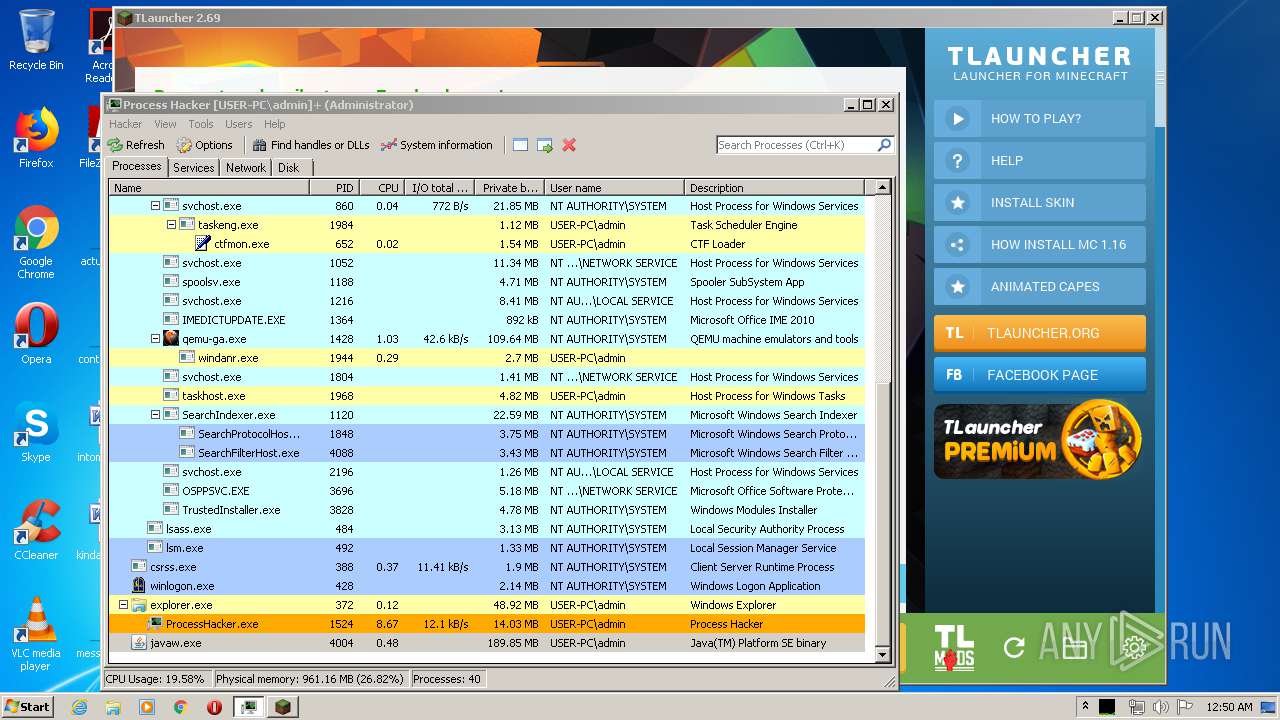Viewport: 1280px width, 720px height.
Task: Sort by the PID column header
Action: [x=334, y=188]
